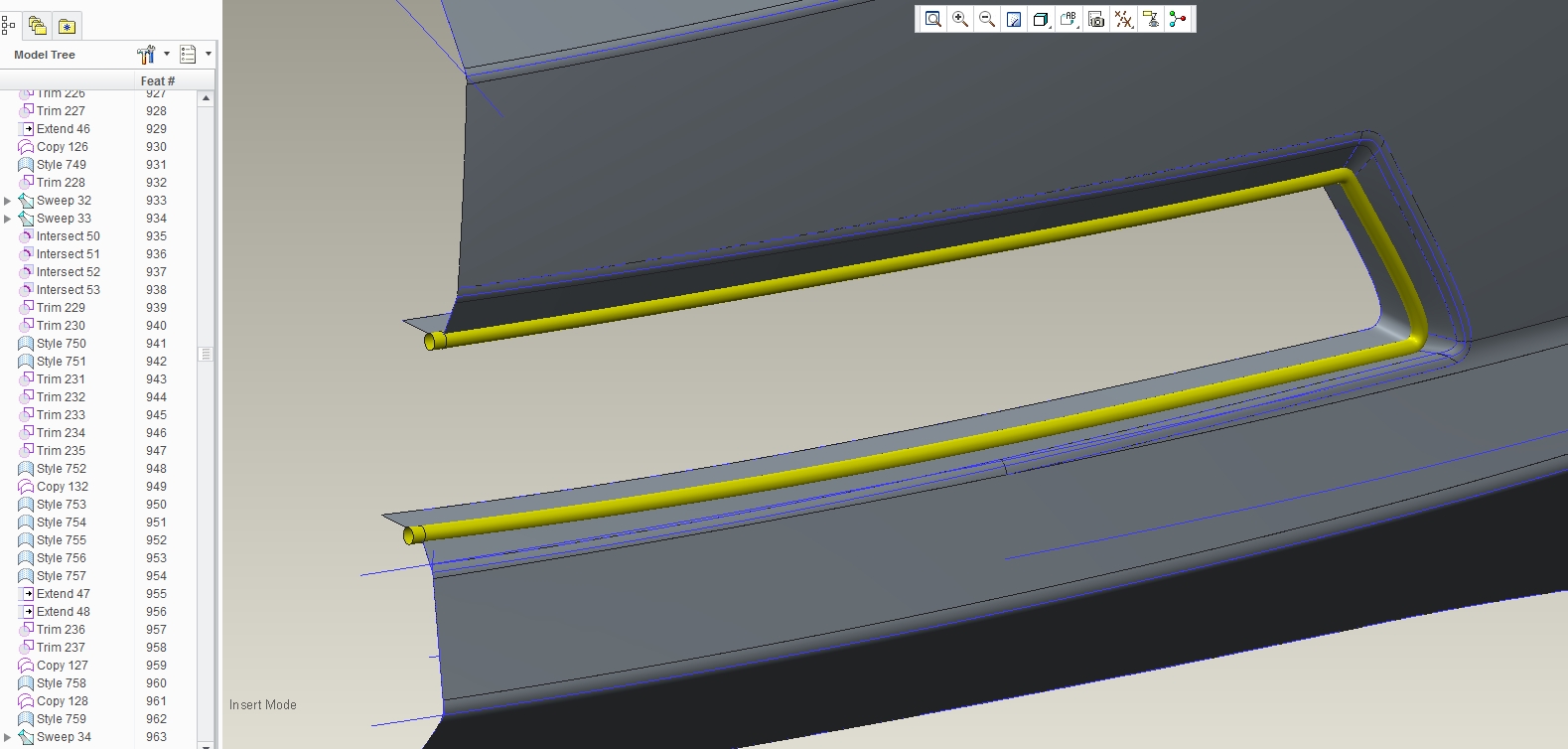Select Trim 233 in the tree
This screenshot has width=1568, height=749.
click(61, 415)
